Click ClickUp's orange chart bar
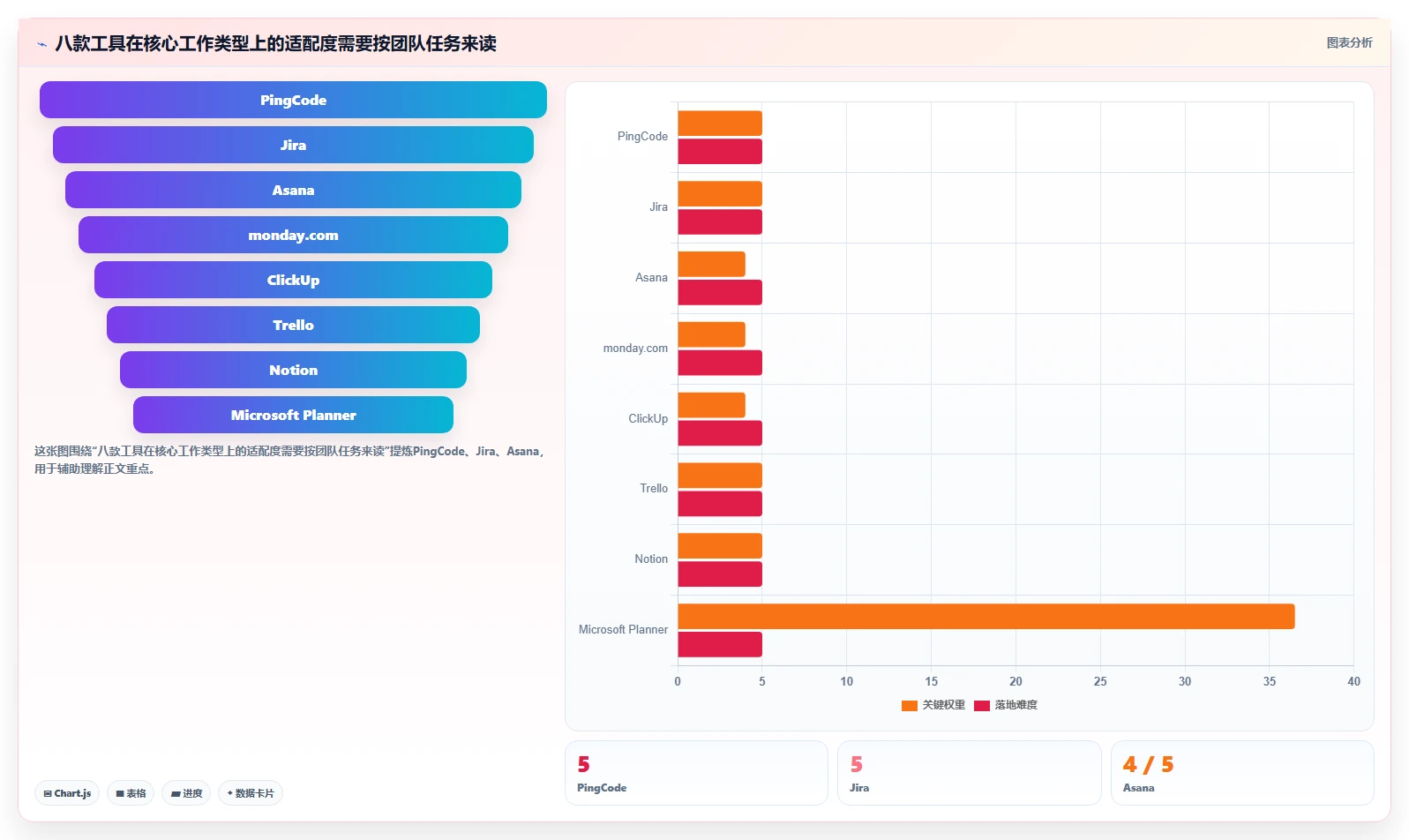Viewport: 1409px width, 840px height. tap(711, 405)
